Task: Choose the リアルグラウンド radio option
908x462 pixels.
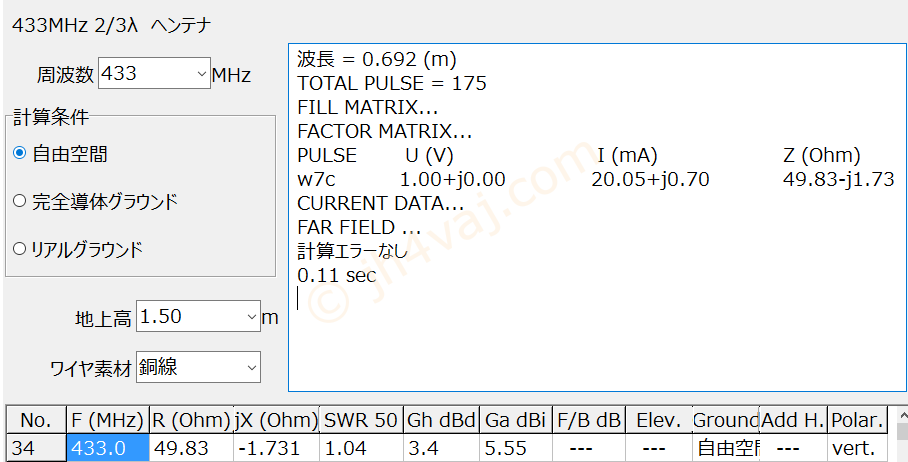Action: [x=20, y=249]
